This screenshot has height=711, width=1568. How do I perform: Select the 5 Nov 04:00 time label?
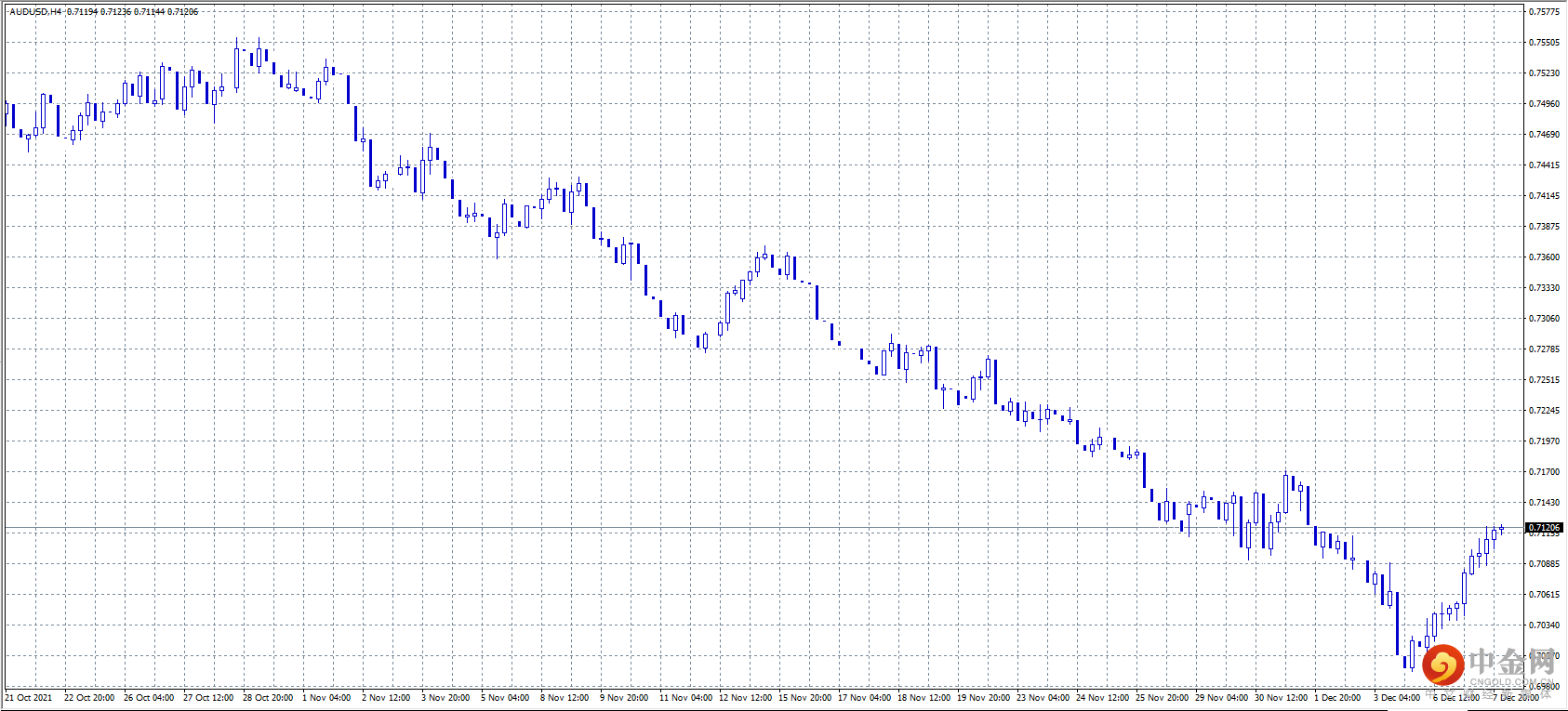click(505, 698)
